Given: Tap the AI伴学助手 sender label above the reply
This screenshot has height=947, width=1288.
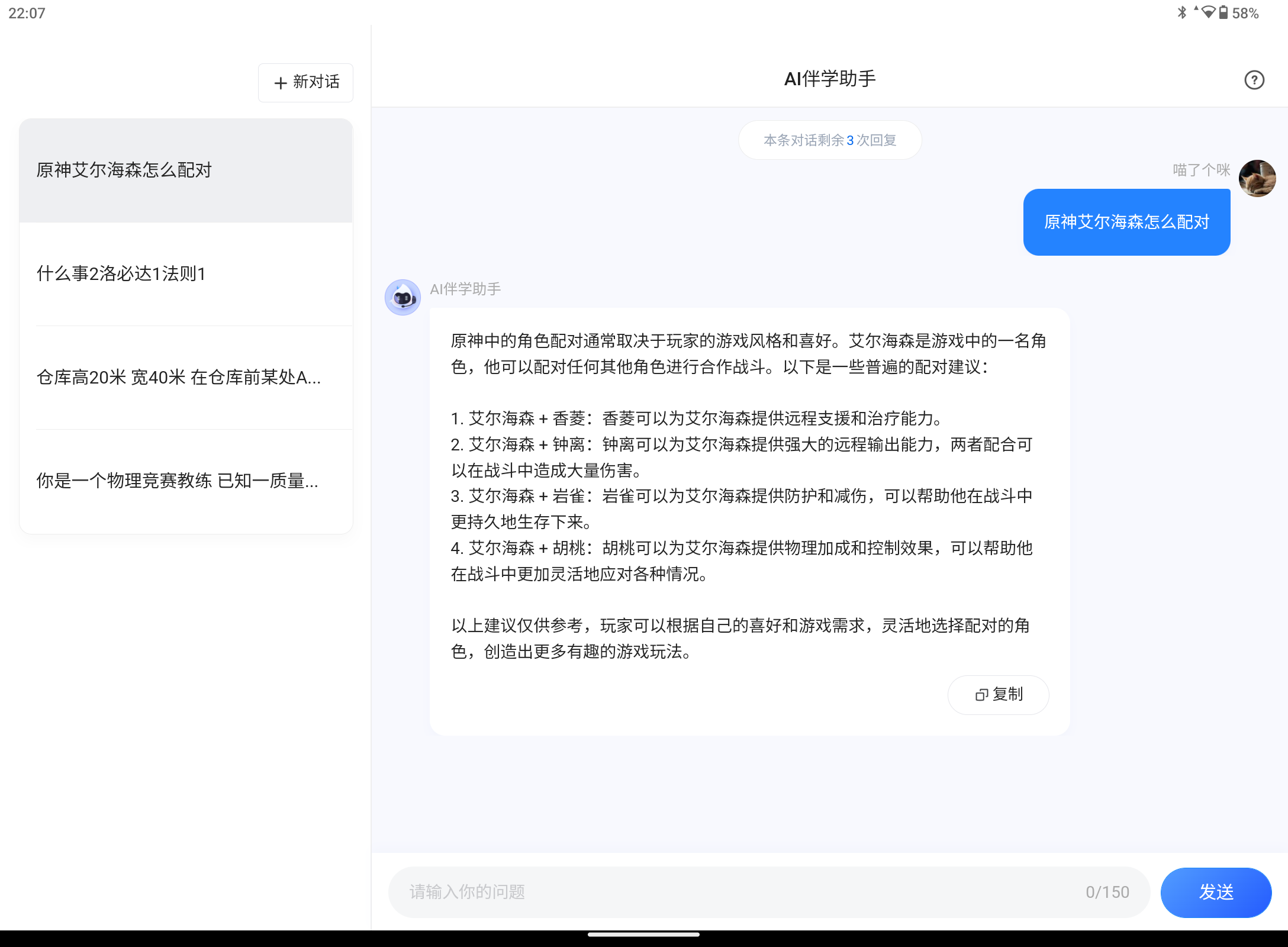Looking at the screenshot, I should tap(465, 289).
